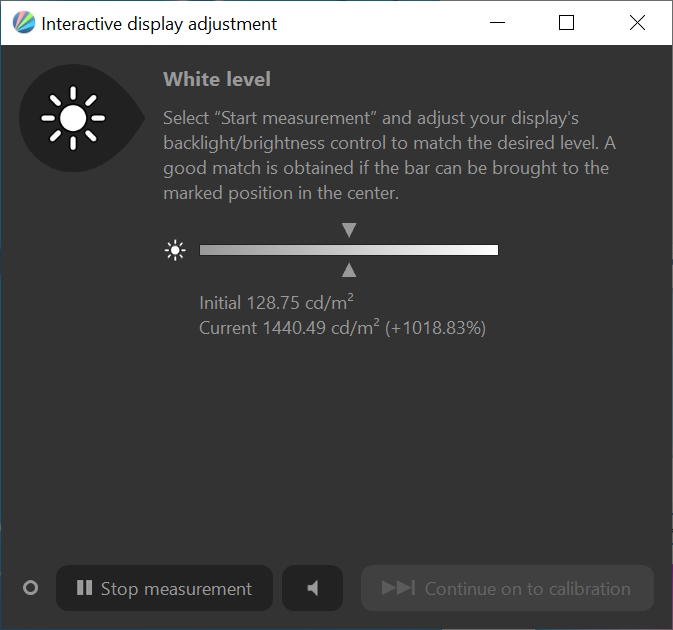Maximize the Interactive display adjustment window

[566, 23]
